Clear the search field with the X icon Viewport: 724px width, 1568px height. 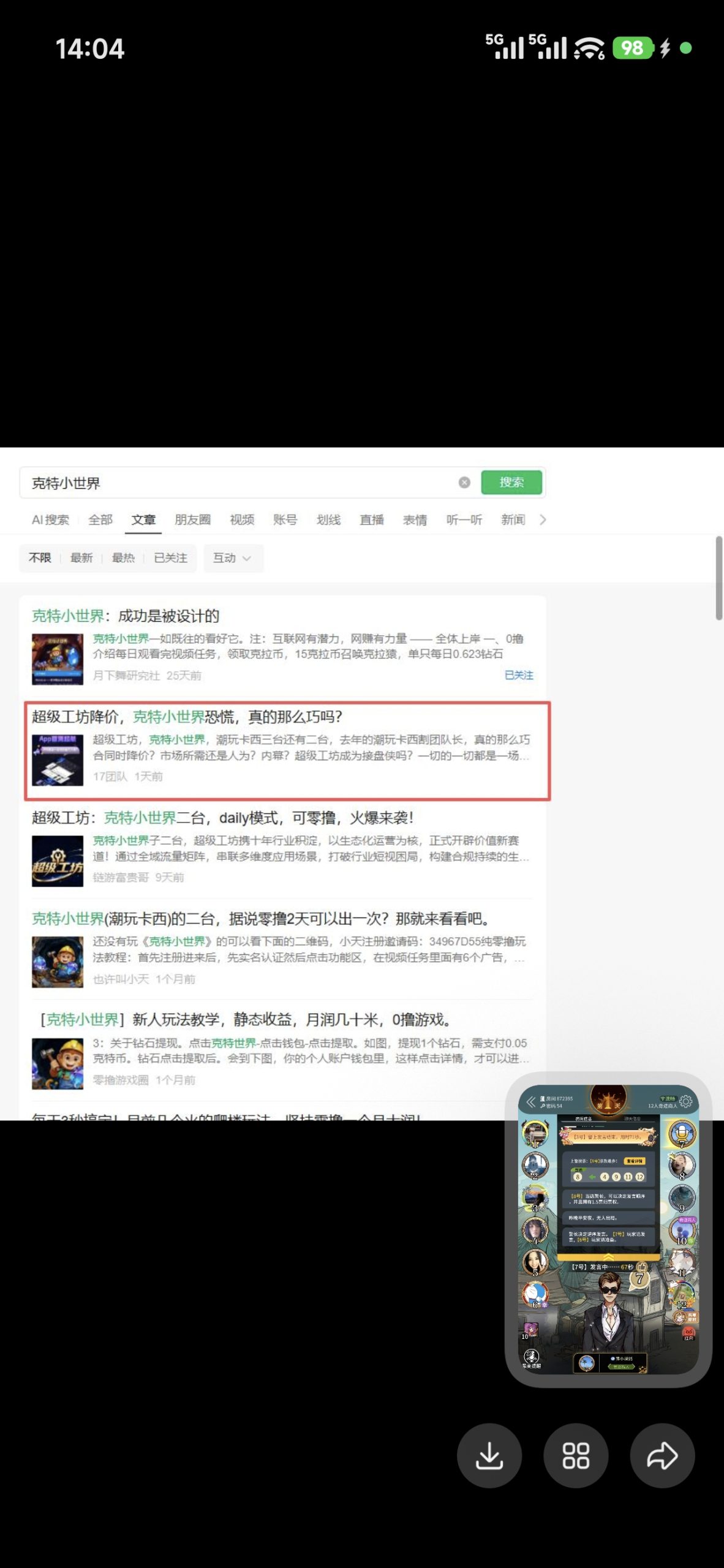tap(464, 483)
